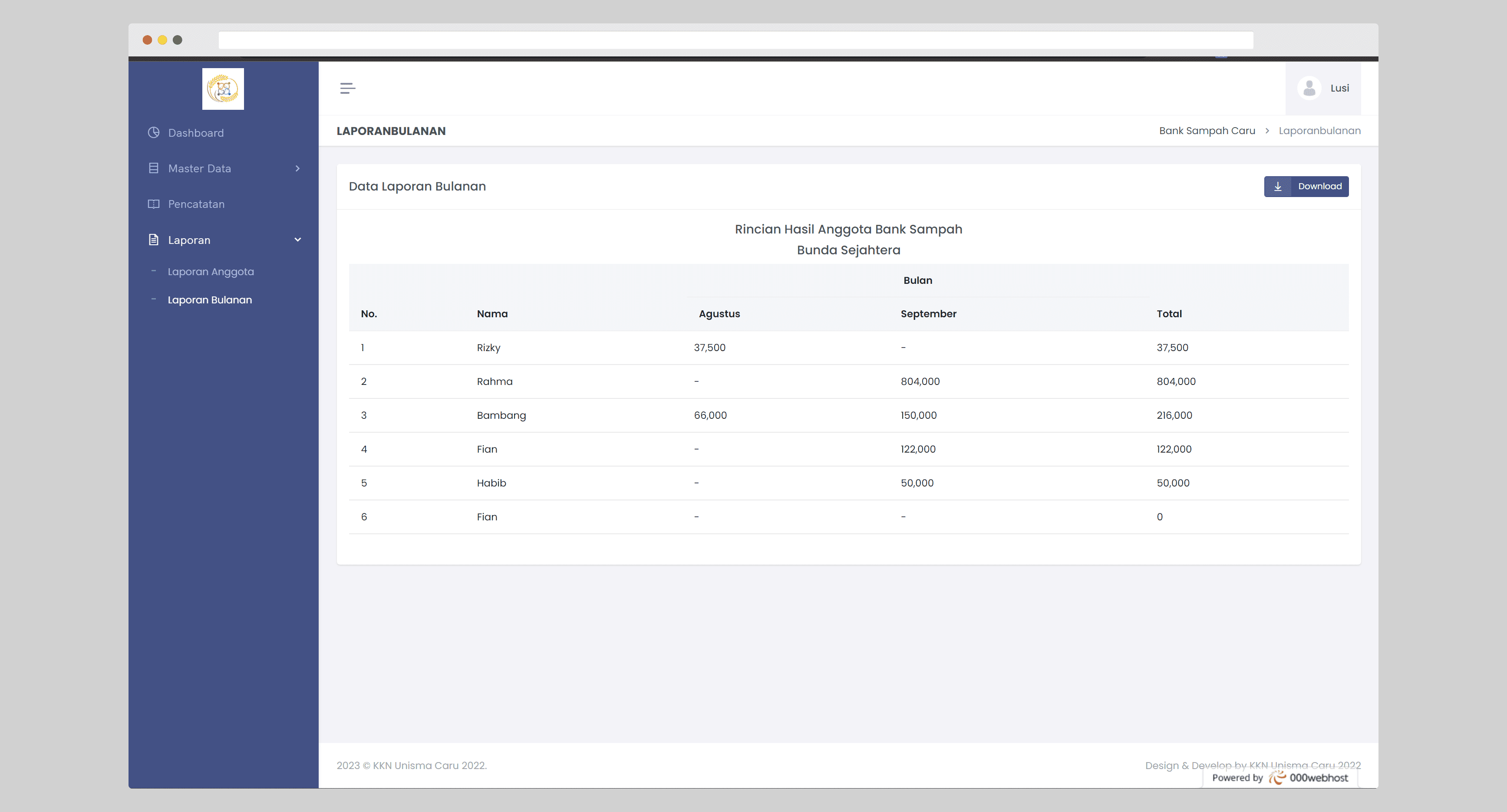Click the download arrow icon
Screen dimensions: 1507x812
(x=1278, y=187)
